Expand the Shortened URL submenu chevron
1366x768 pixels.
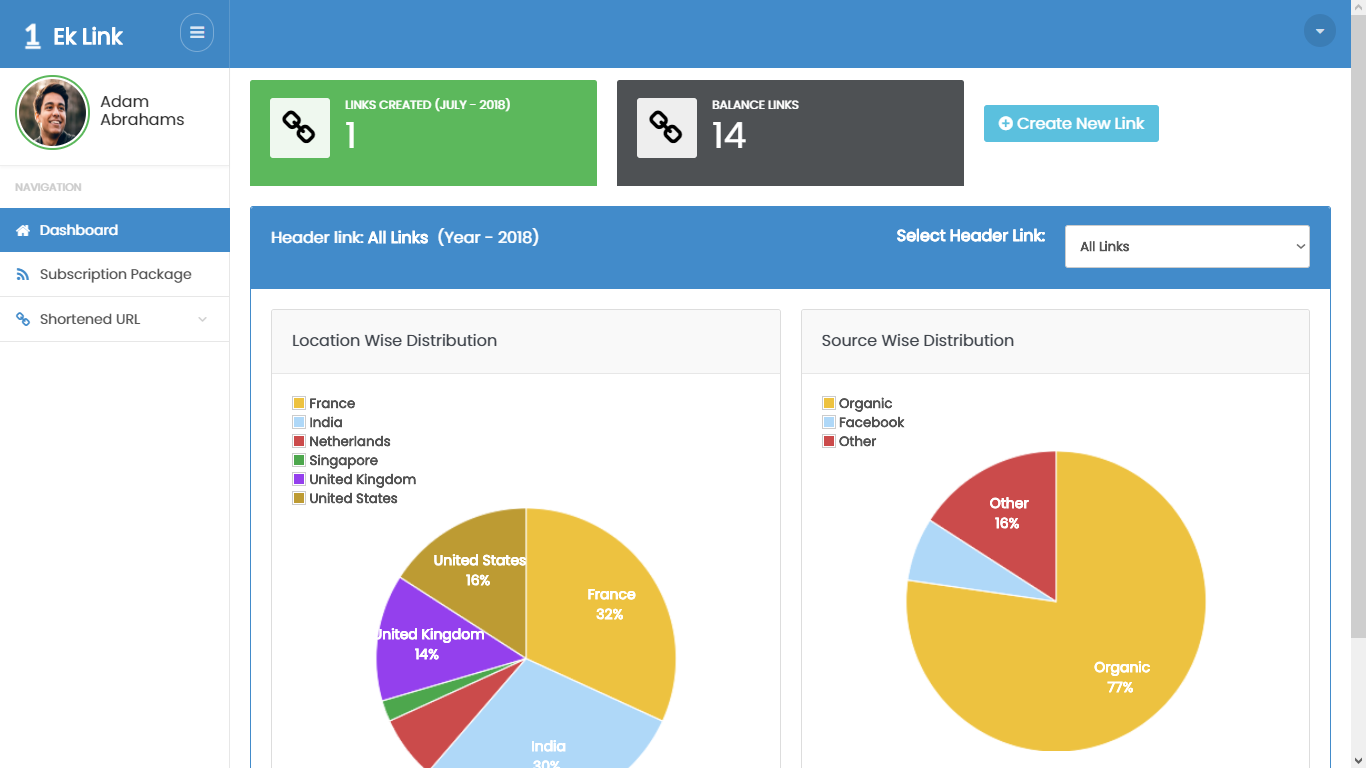pyautogui.click(x=203, y=319)
